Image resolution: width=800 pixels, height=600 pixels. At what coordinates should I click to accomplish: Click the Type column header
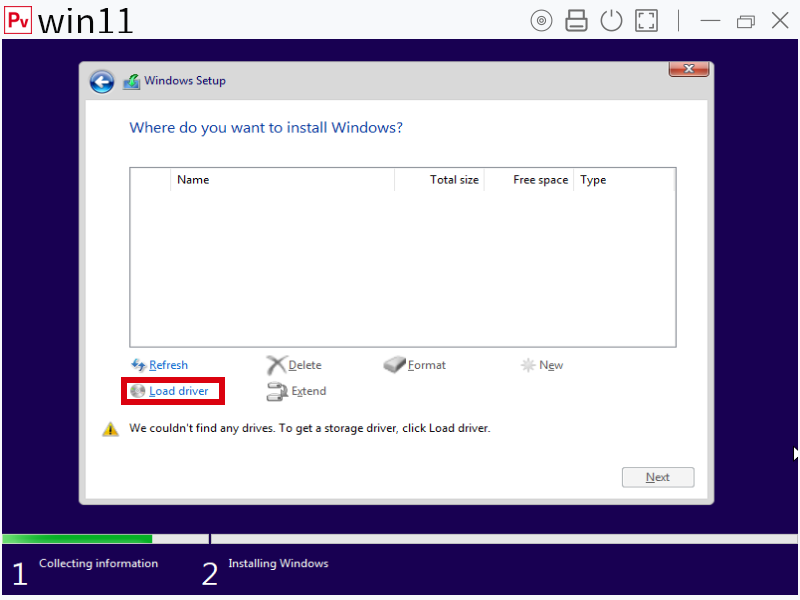624,180
